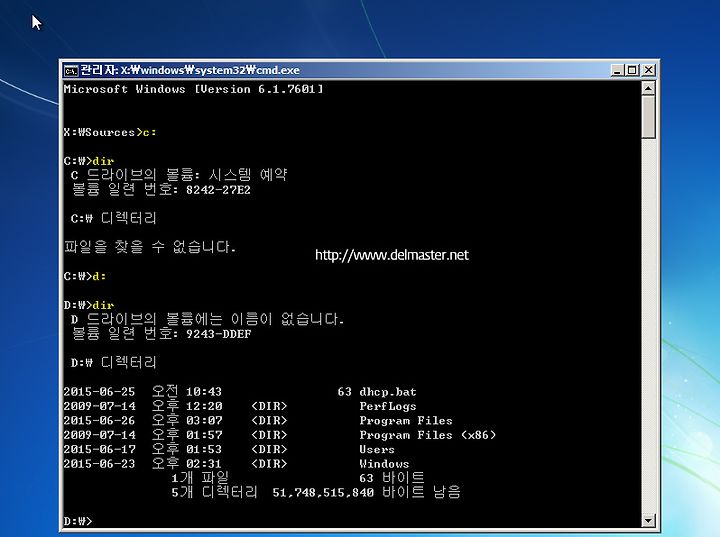
Task: Close the cmd.exe window
Action: 648,70
